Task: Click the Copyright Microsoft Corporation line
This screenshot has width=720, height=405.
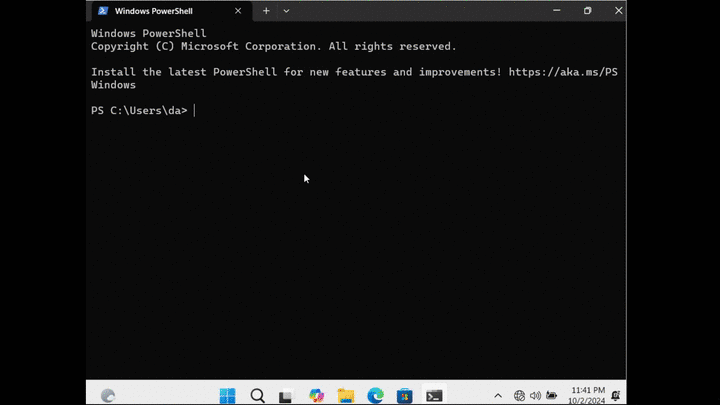Action: (274, 46)
